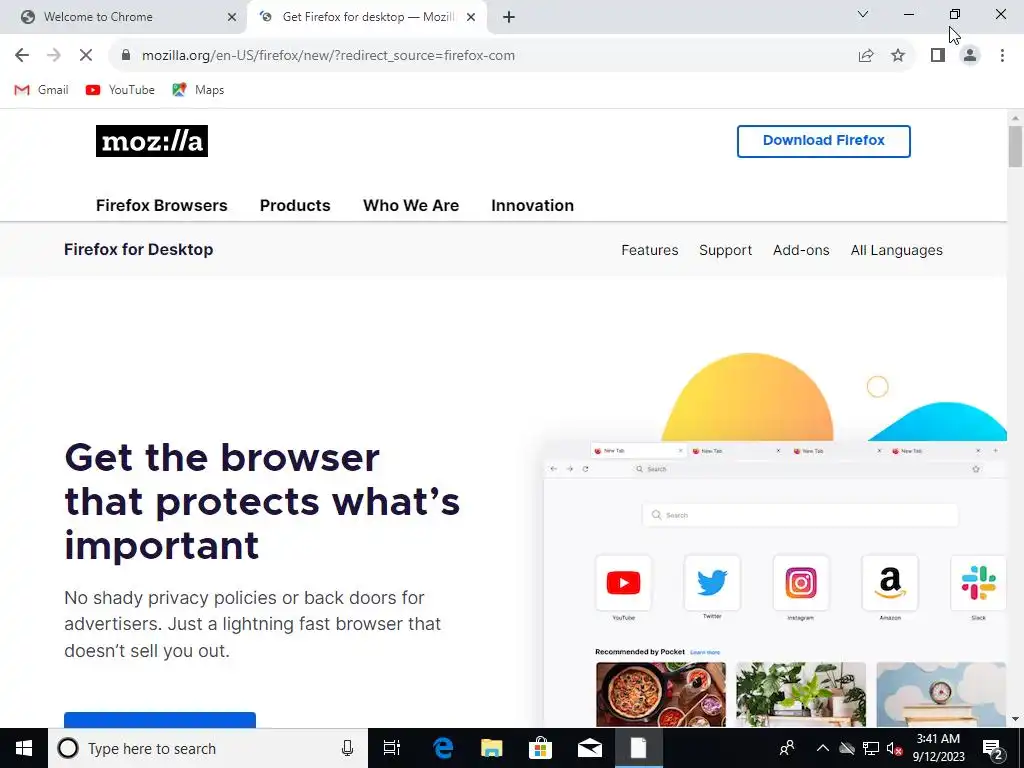Click the taskbar microphone icon
This screenshot has width=1024, height=768.
tap(347, 748)
